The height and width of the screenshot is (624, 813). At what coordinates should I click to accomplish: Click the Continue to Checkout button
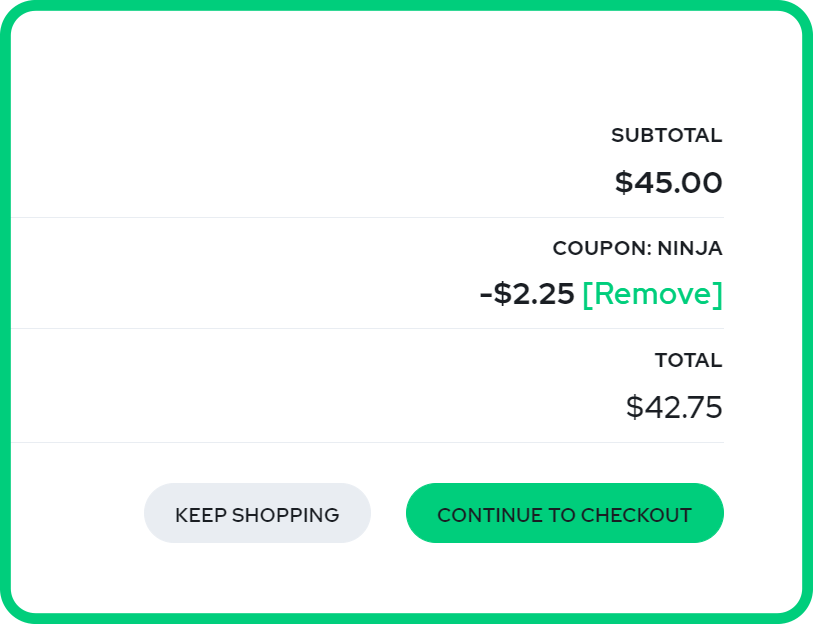[564, 514]
